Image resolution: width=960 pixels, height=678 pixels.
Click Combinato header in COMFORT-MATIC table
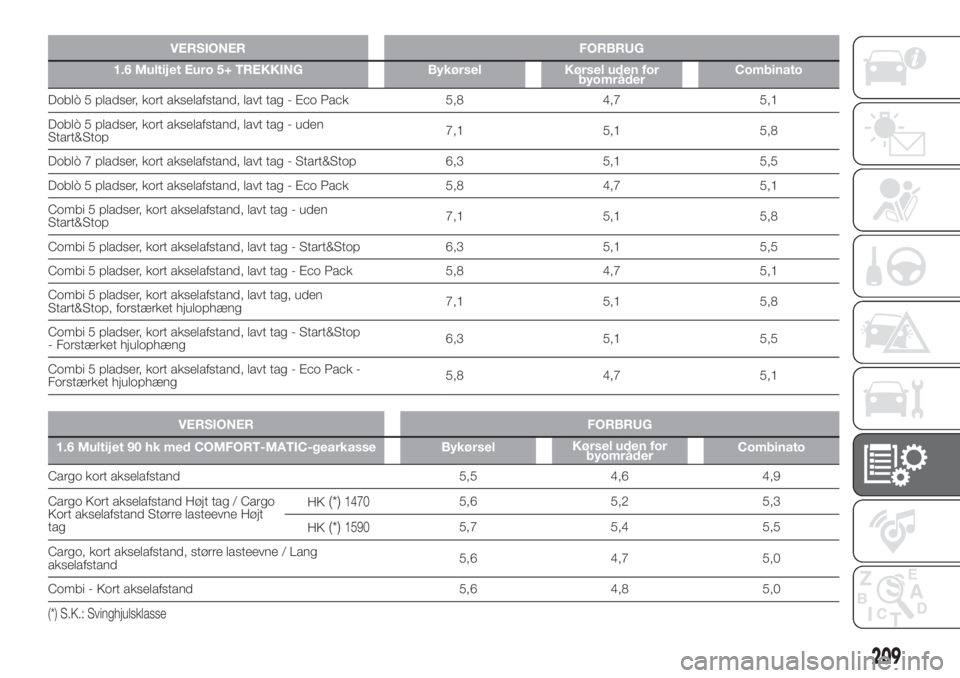point(771,450)
